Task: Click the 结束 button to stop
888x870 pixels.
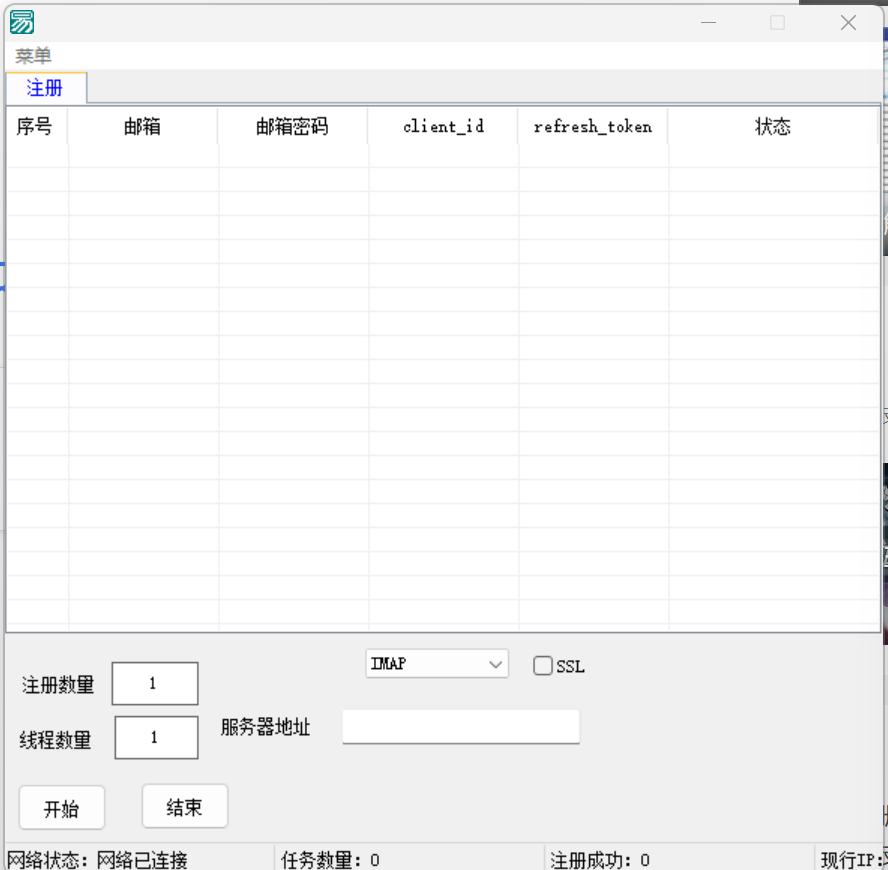Action: (x=184, y=806)
